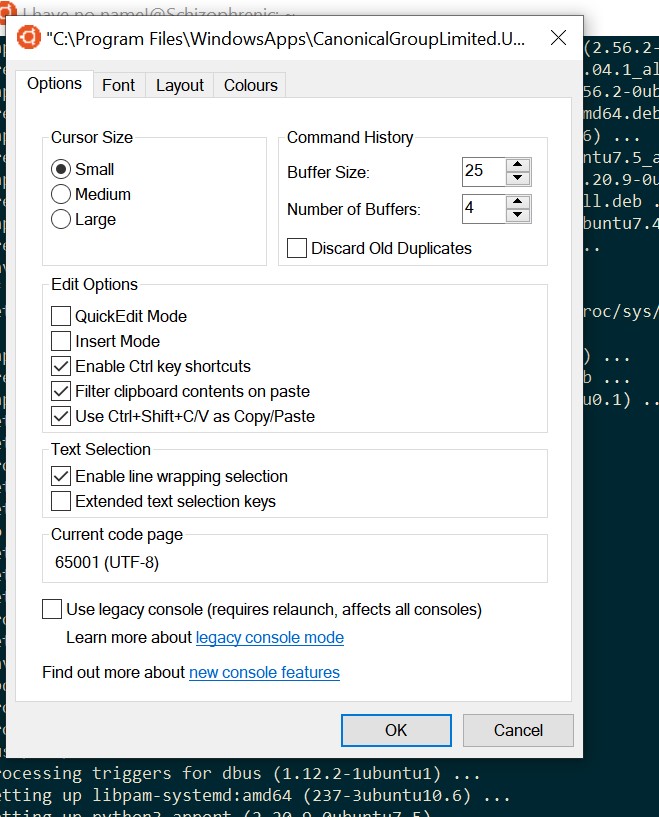Image resolution: width=659 pixels, height=817 pixels.
Task: Select the Small cursor size radio button
Action: coord(61,169)
